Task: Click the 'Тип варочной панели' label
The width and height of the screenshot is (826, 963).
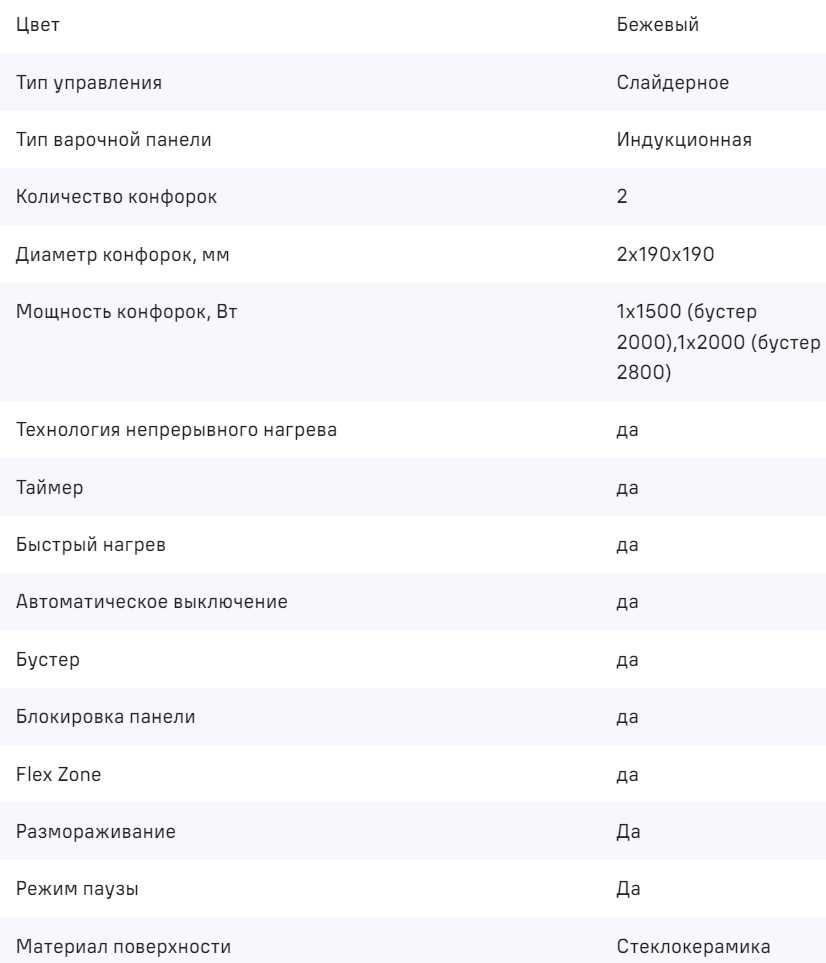Action: point(100,140)
